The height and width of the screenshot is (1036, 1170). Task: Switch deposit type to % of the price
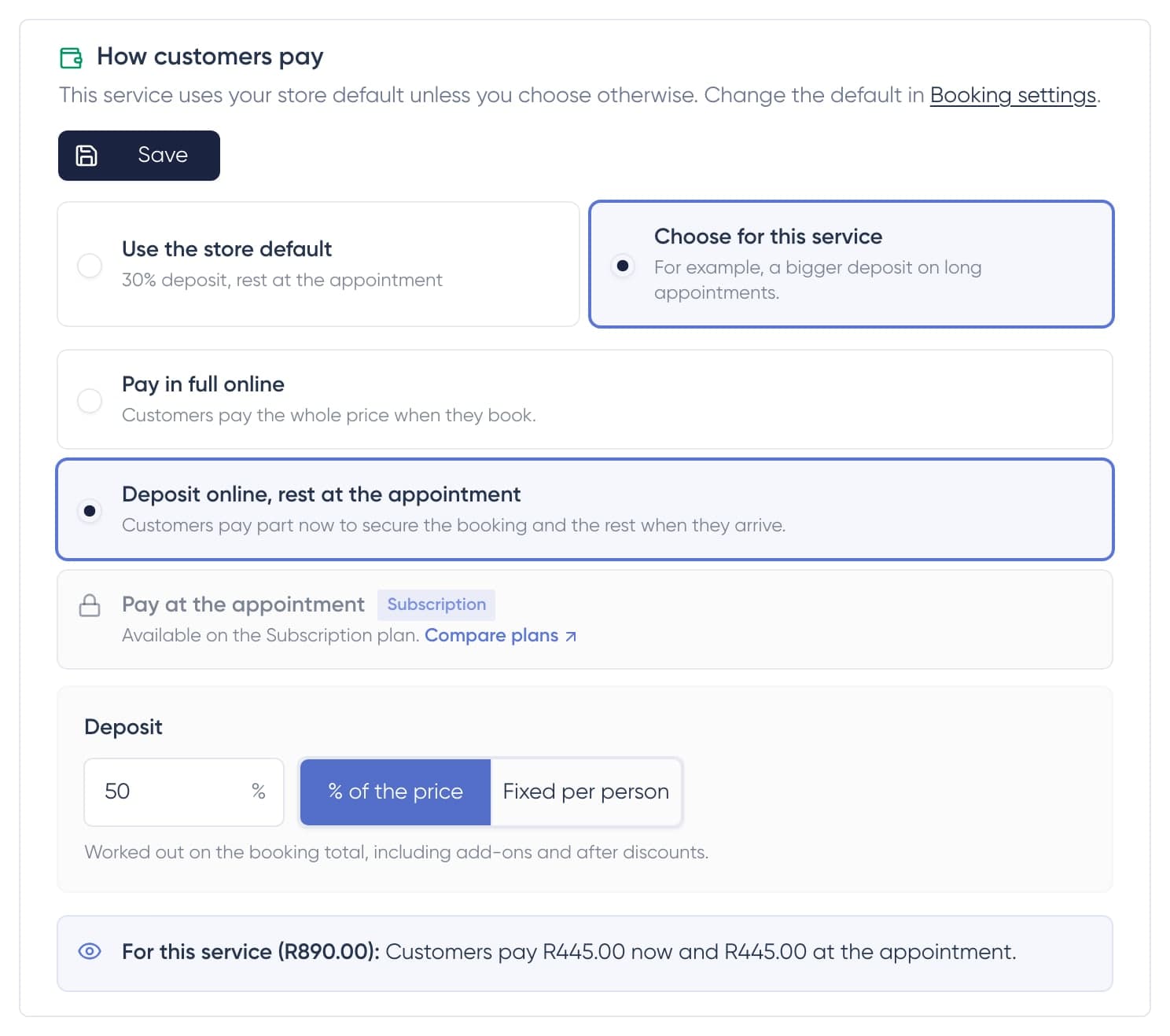pyautogui.click(x=396, y=792)
